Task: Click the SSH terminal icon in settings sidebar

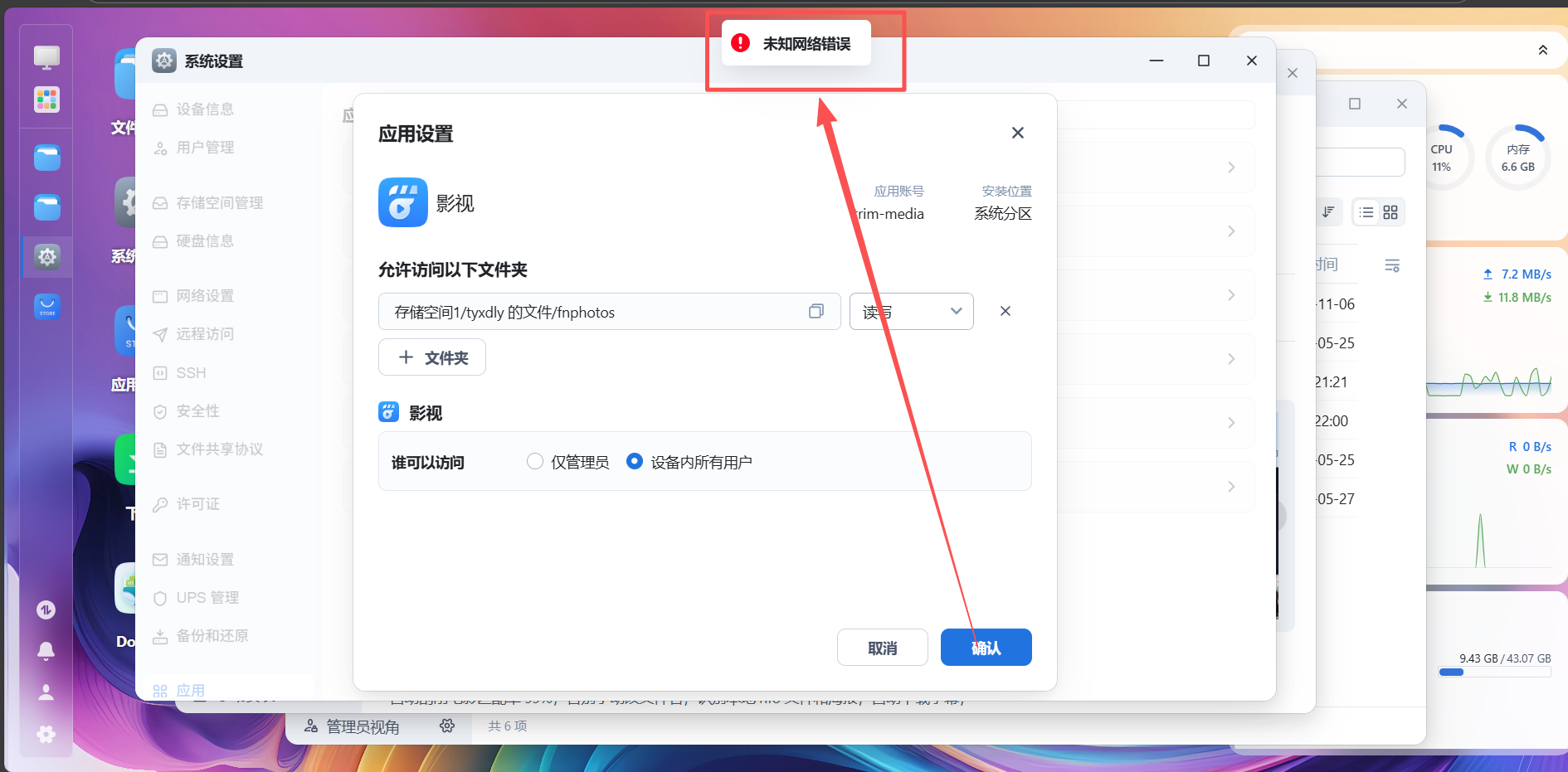Action: tap(160, 373)
